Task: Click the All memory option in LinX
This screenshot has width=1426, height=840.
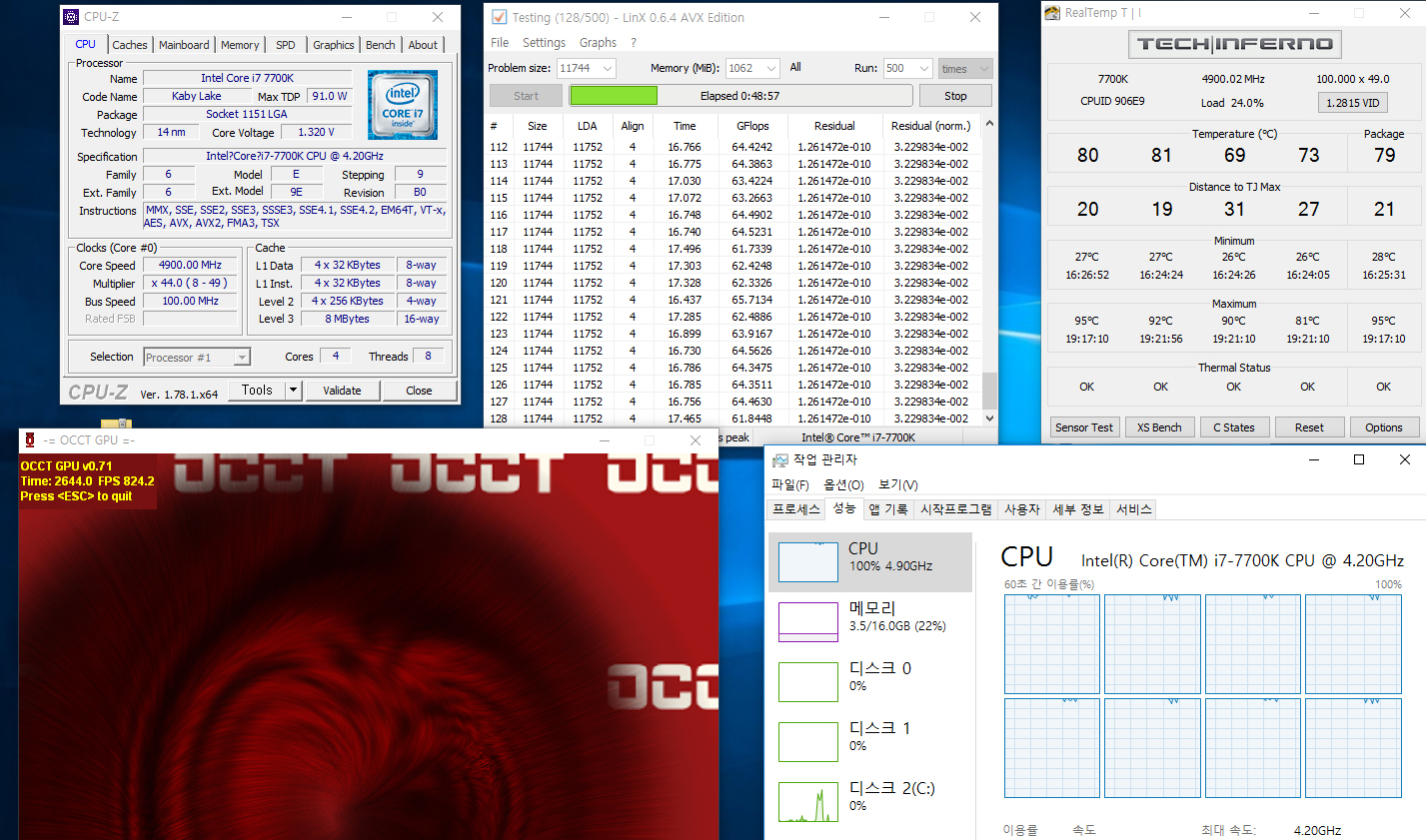Action: (x=795, y=68)
